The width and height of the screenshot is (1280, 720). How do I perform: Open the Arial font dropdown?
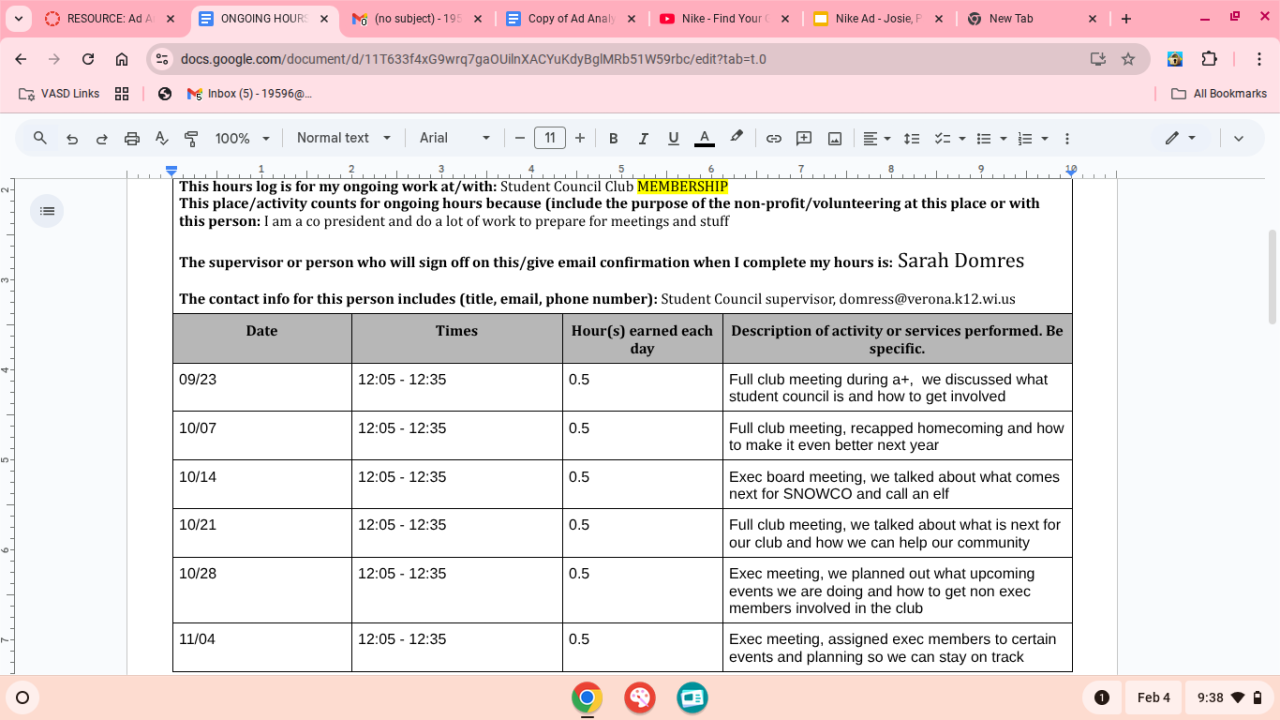pyautogui.click(x=455, y=138)
